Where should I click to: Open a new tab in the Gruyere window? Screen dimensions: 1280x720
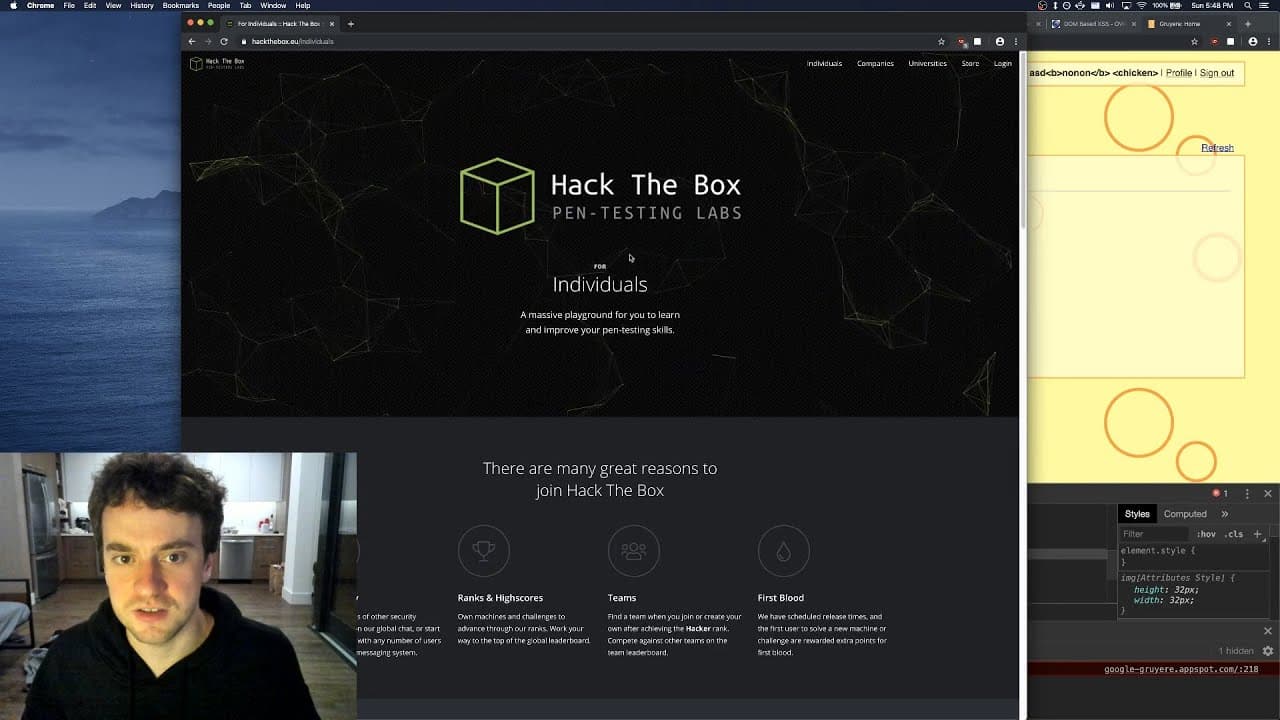coord(1247,23)
